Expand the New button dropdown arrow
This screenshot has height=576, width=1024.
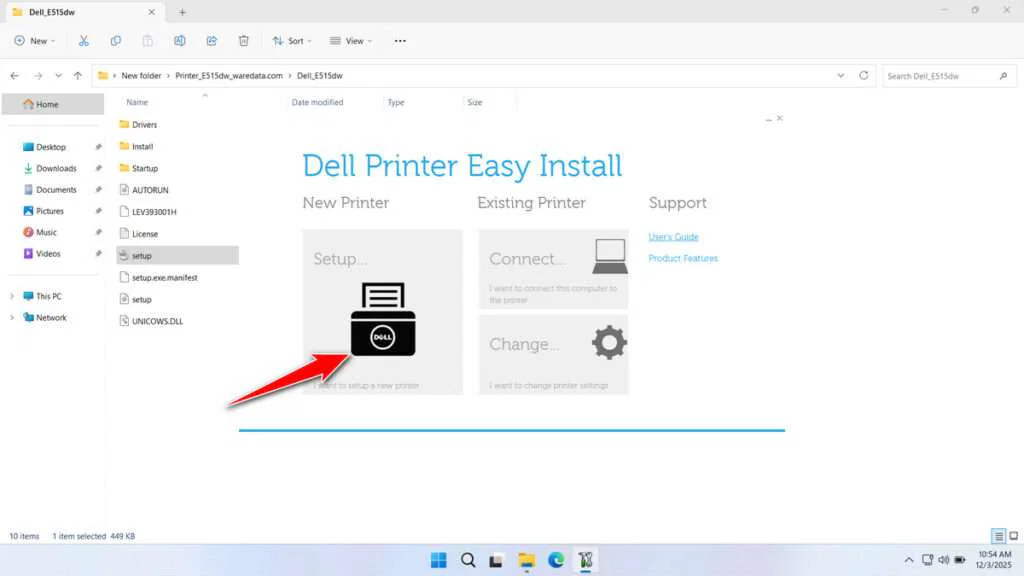53,40
